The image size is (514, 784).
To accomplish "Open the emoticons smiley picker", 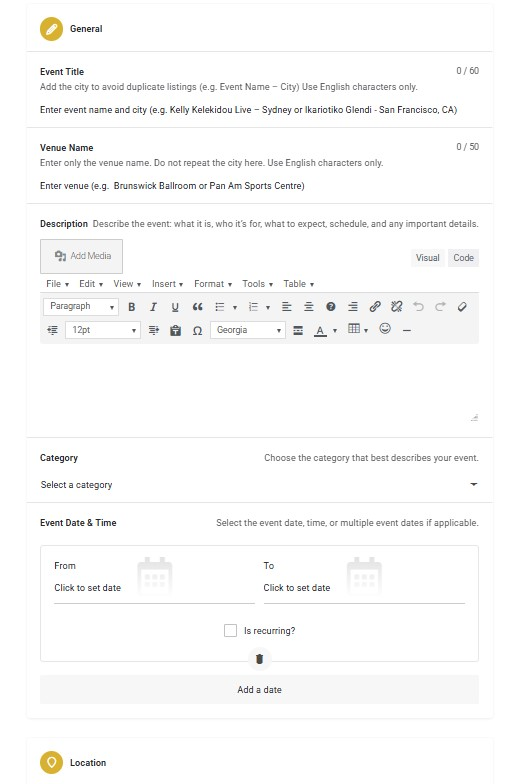I will (385, 328).
